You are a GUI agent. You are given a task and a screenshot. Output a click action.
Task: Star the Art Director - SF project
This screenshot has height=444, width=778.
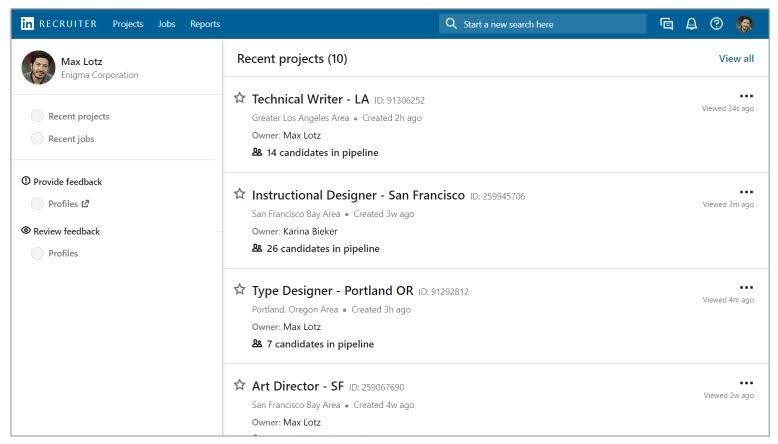[x=240, y=385]
